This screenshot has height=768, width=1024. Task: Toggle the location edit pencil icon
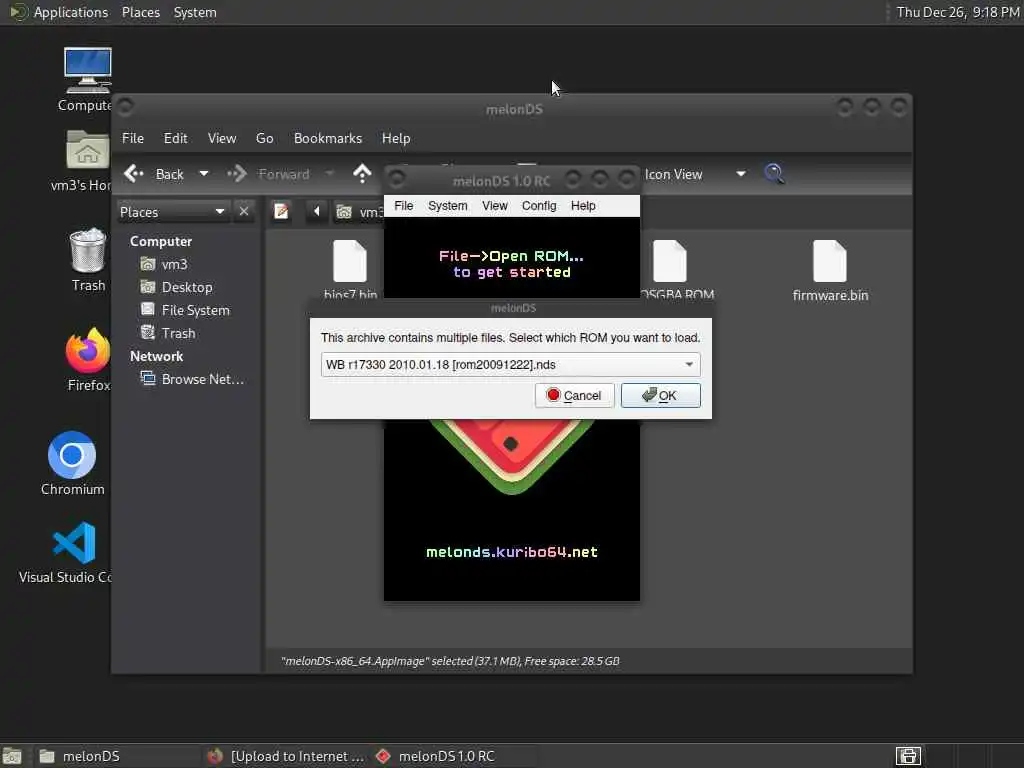tap(281, 212)
